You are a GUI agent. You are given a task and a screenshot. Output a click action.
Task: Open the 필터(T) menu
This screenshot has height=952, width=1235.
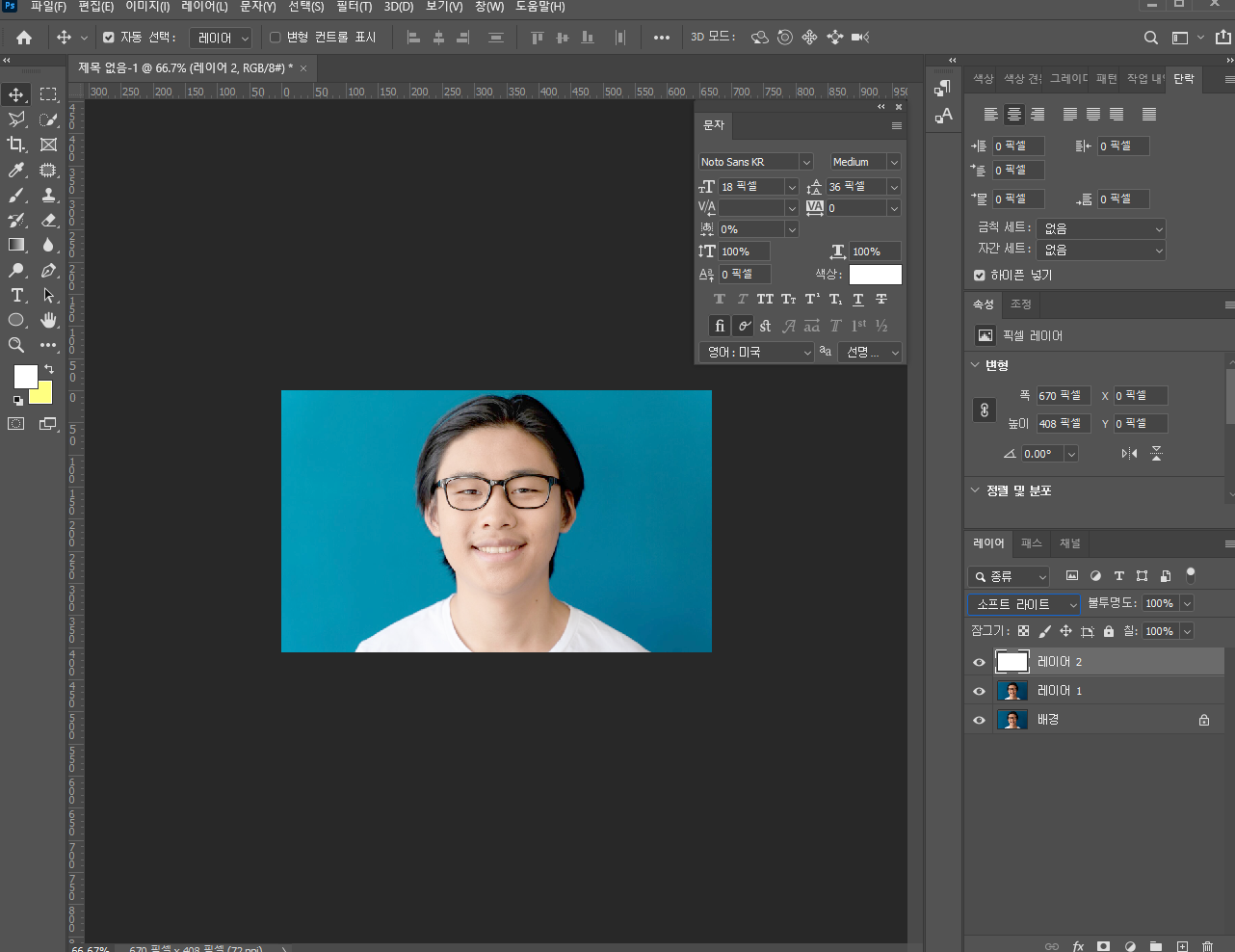(x=355, y=7)
